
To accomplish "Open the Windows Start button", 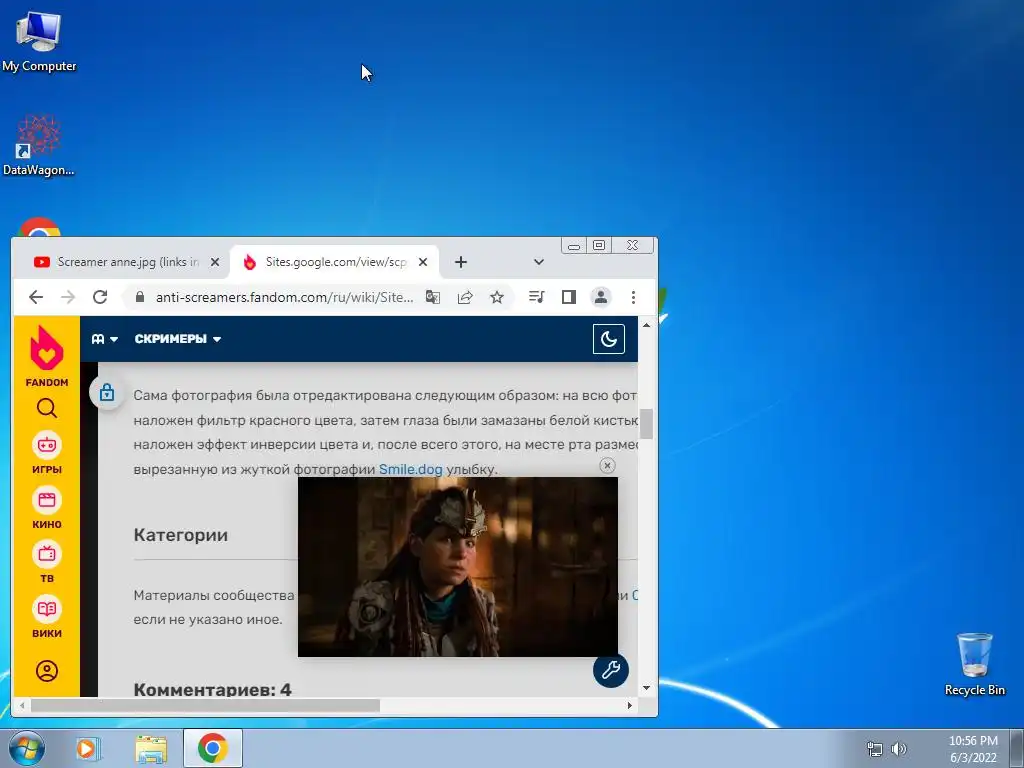I will point(27,748).
